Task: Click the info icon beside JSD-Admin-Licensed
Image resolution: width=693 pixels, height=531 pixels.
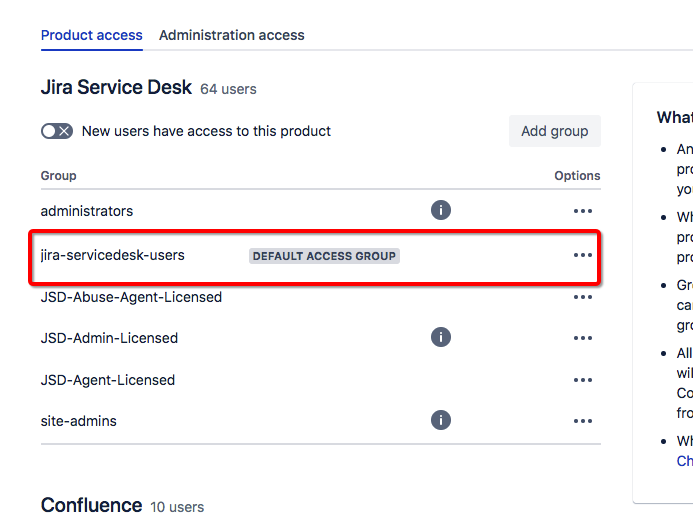Action: tap(441, 337)
